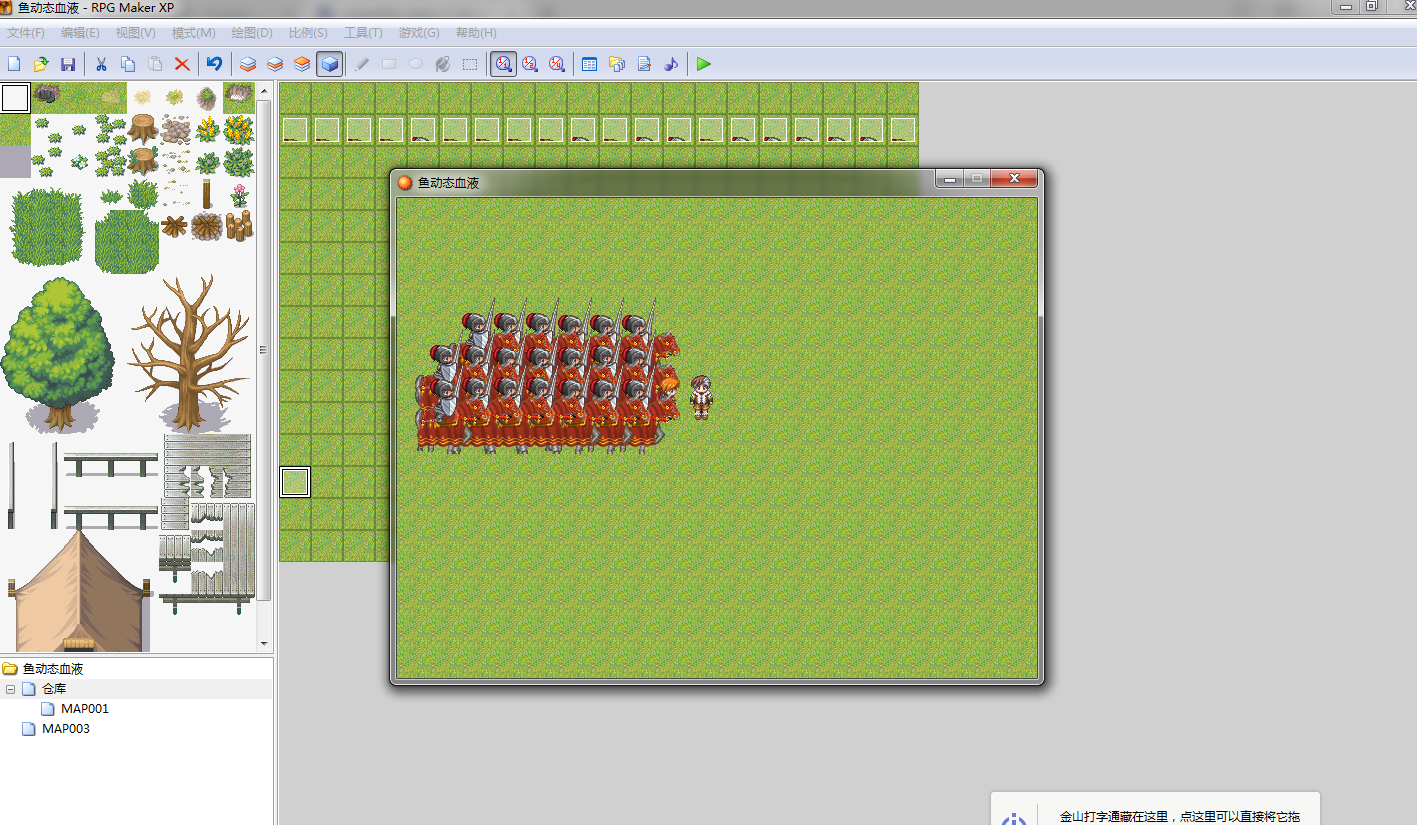Viewport: 1417px width, 825px height.
Task: Open the 帮助(H) menu
Action: [476, 33]
